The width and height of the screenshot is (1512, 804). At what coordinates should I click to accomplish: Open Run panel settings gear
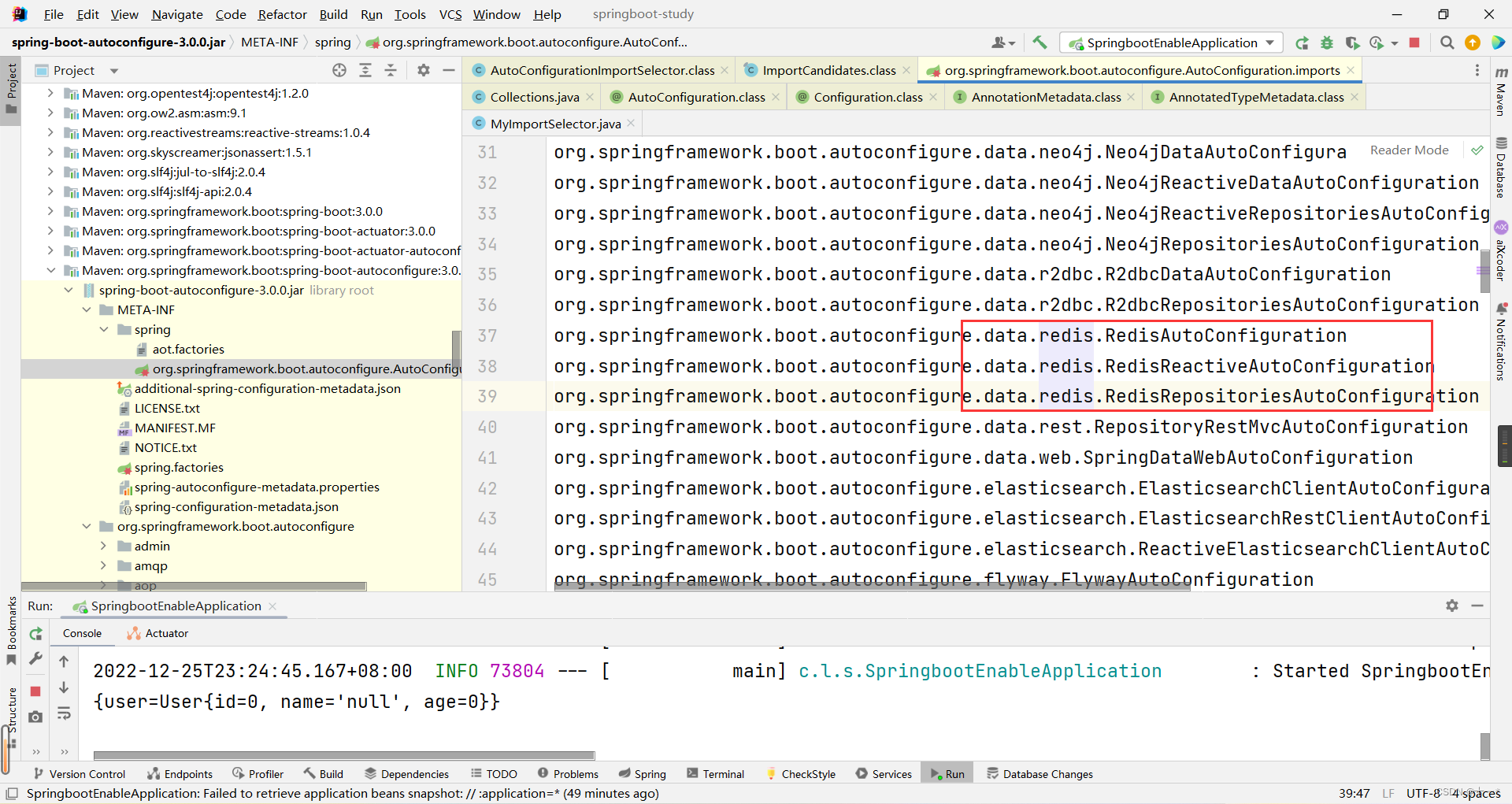click(1451, 606)
